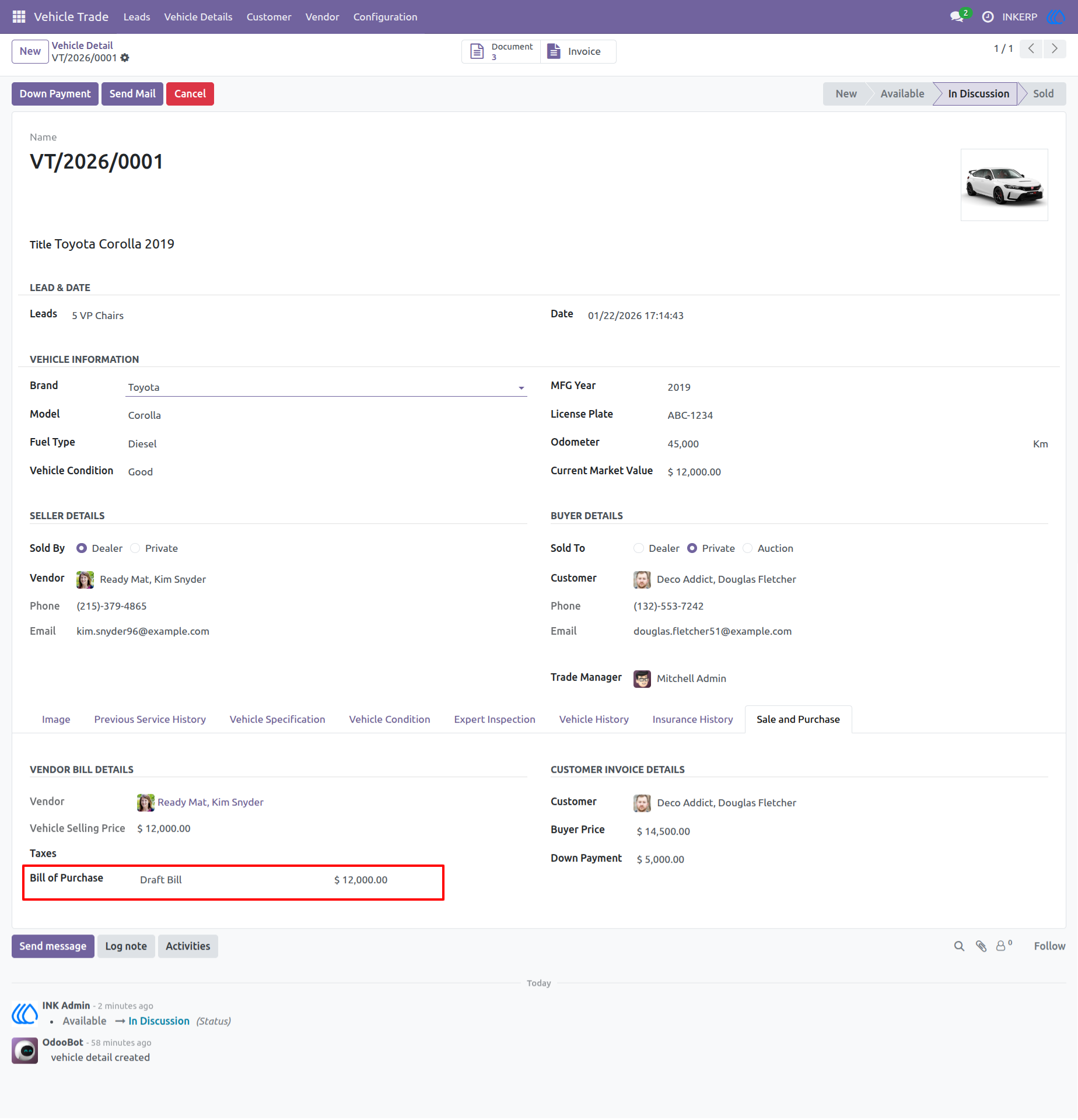Set status to Sold in status bar
The image size is (1078, 1120).
(1043, 94)
